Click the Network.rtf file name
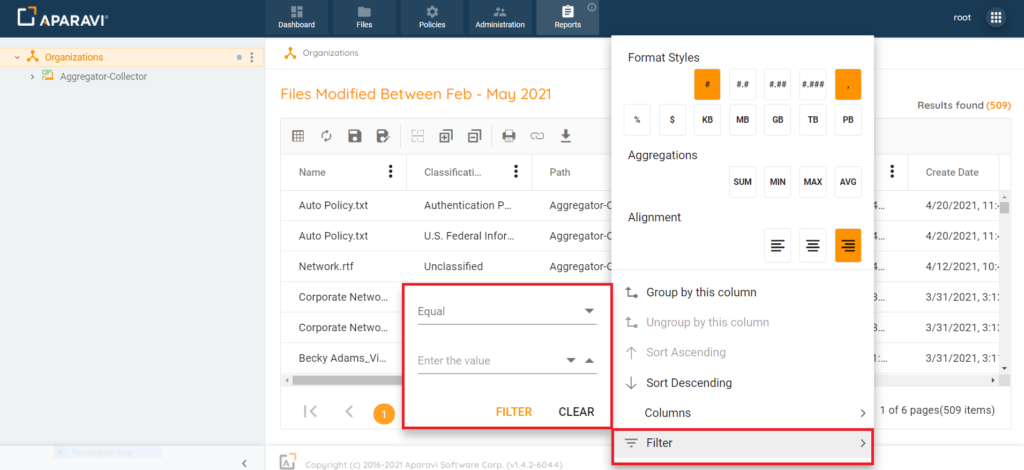1024x470 pixels. click(325, 266)
